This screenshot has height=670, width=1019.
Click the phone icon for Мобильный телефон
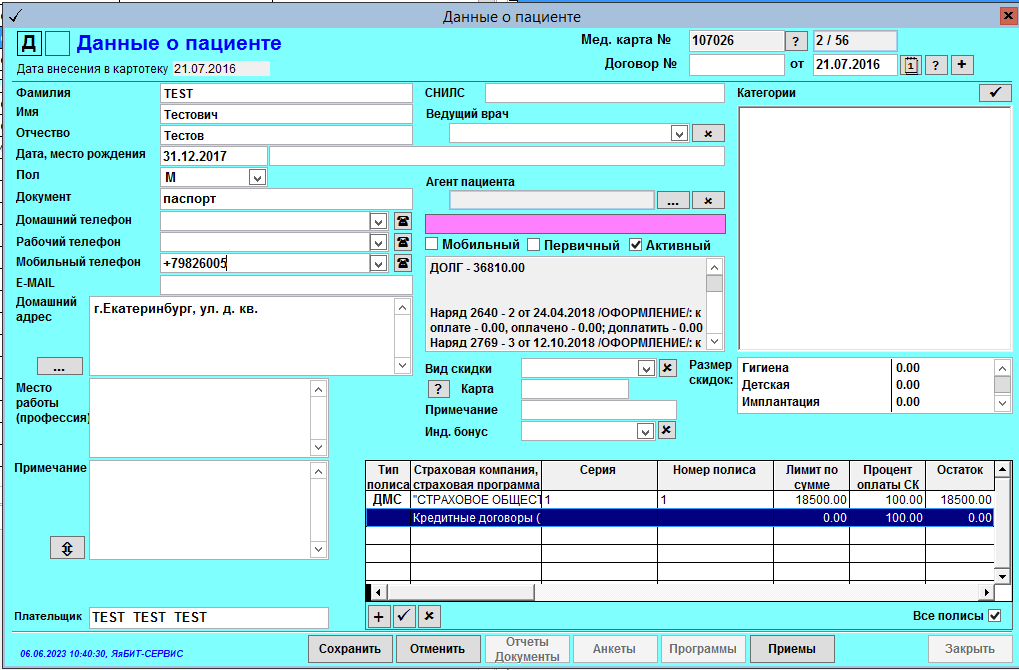pyautogui.click(x=402, y=263)
